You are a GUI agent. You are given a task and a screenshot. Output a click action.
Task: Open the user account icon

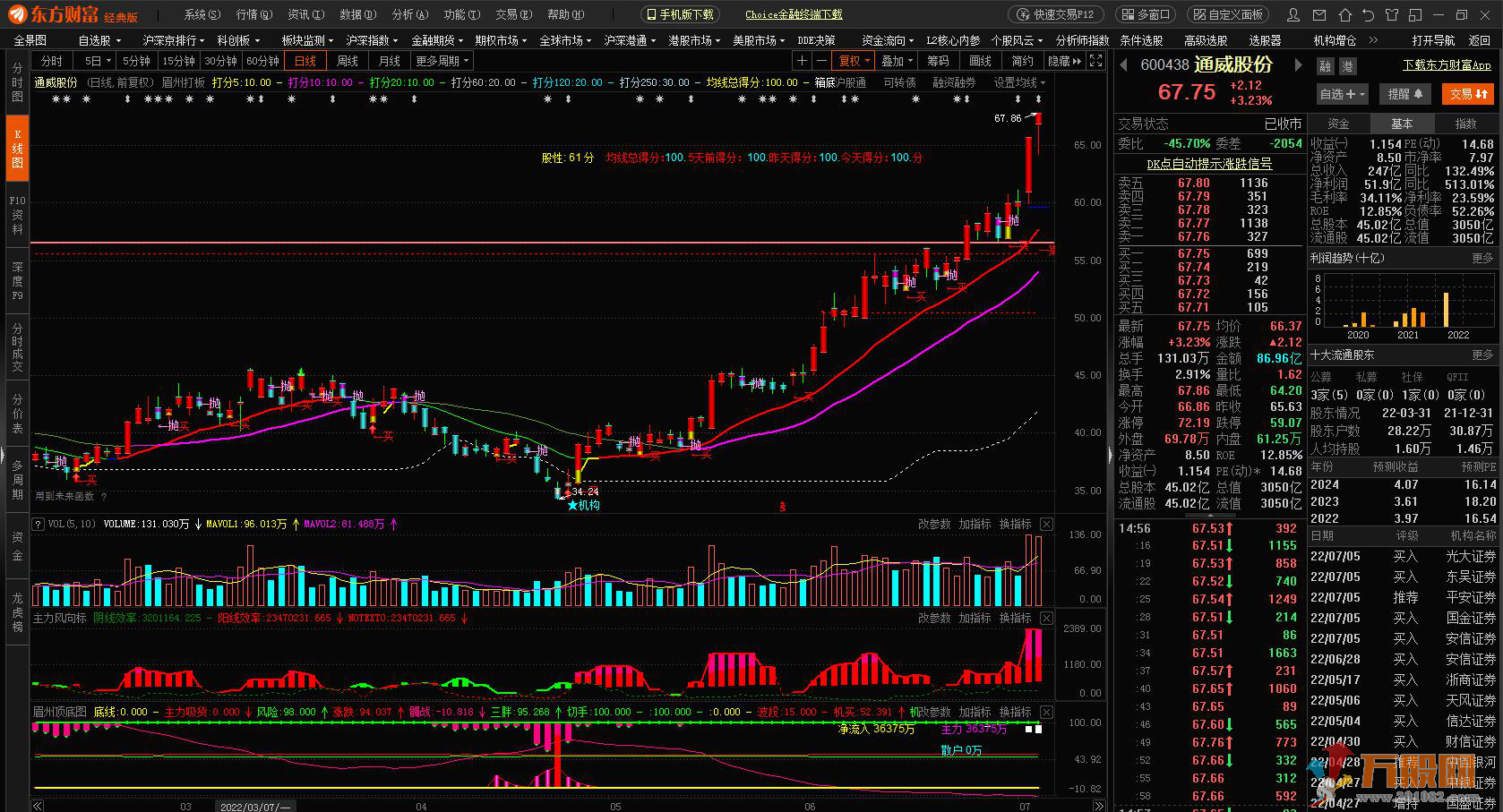coord(1293,15)
